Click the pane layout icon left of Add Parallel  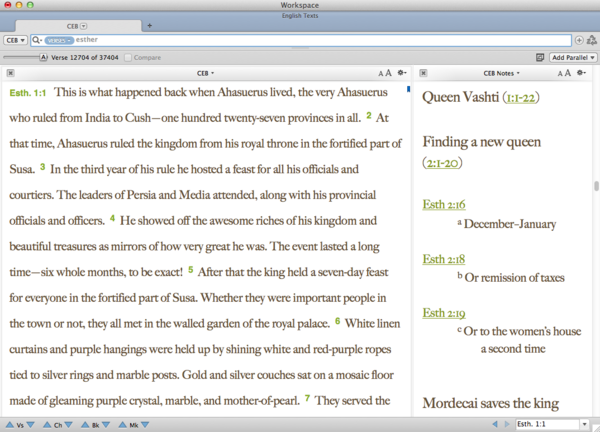pos(540,57)
